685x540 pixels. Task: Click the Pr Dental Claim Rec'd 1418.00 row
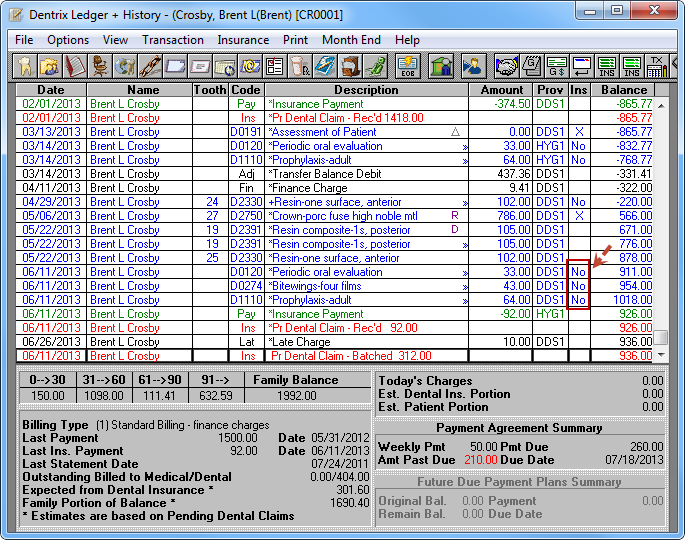335,118
